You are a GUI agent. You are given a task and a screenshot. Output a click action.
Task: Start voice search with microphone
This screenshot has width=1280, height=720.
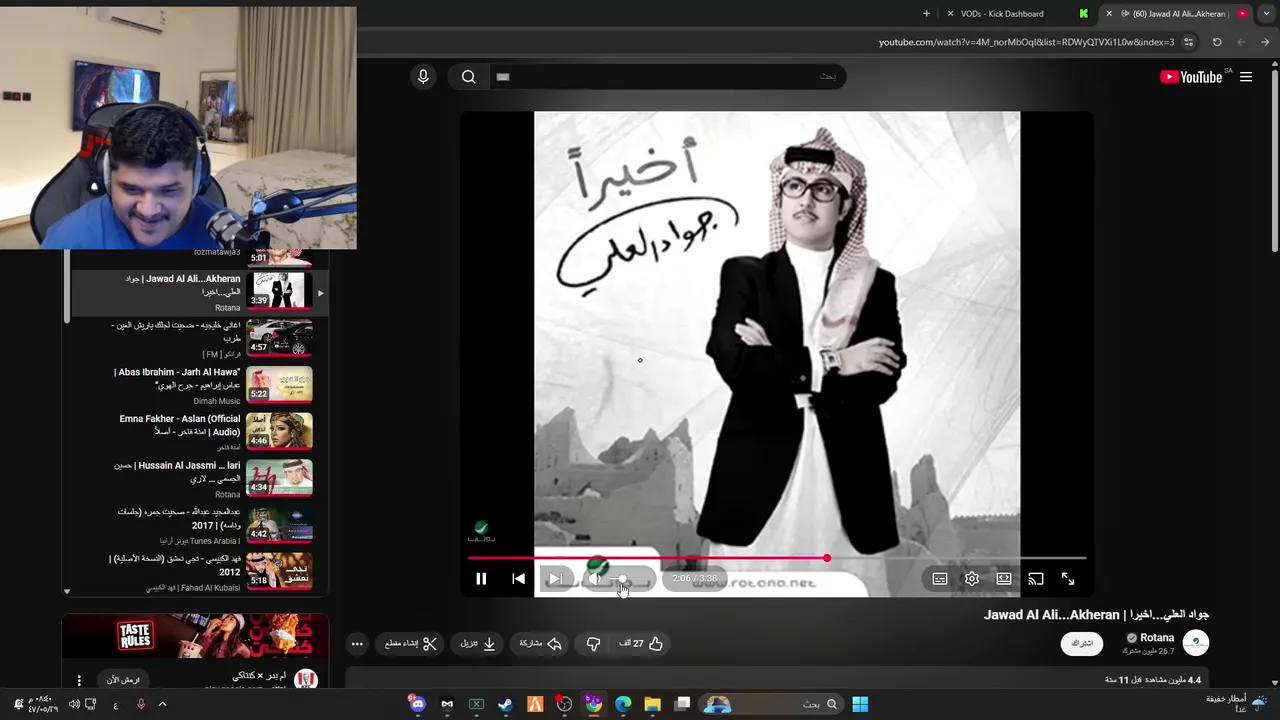[423, 77]
